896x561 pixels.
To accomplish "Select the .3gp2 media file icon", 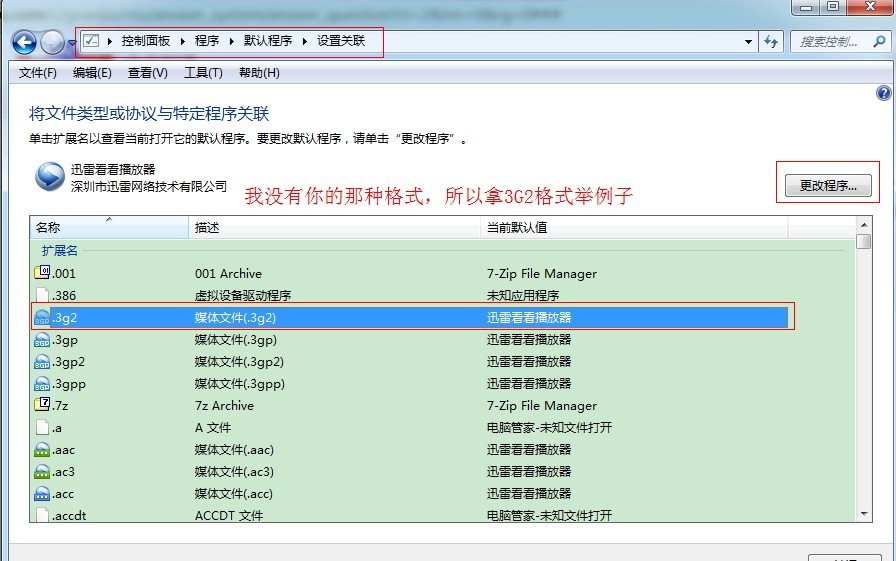I will (x=42, y=362).
